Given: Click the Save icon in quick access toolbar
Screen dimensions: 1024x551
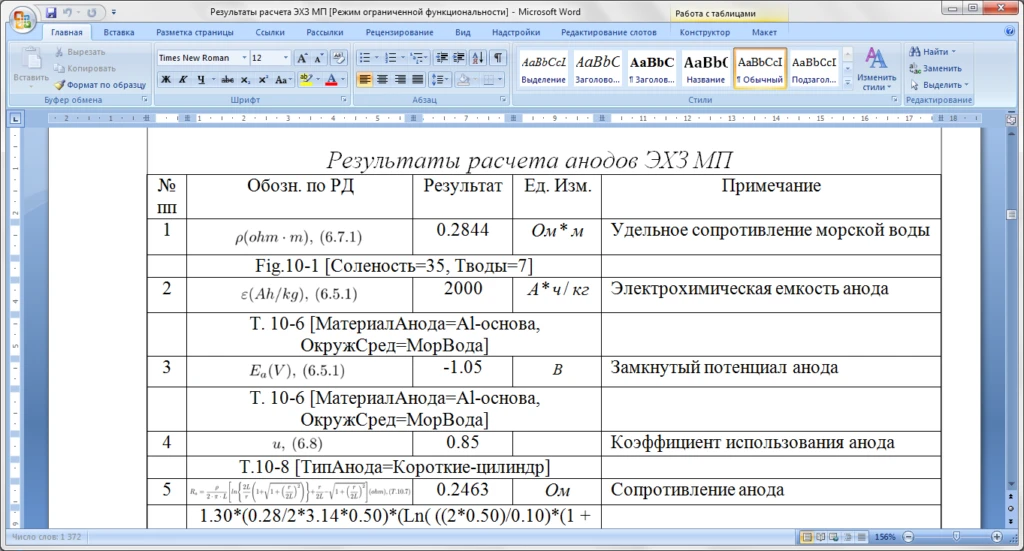Looking at the screenshot, I should (49, 13).
